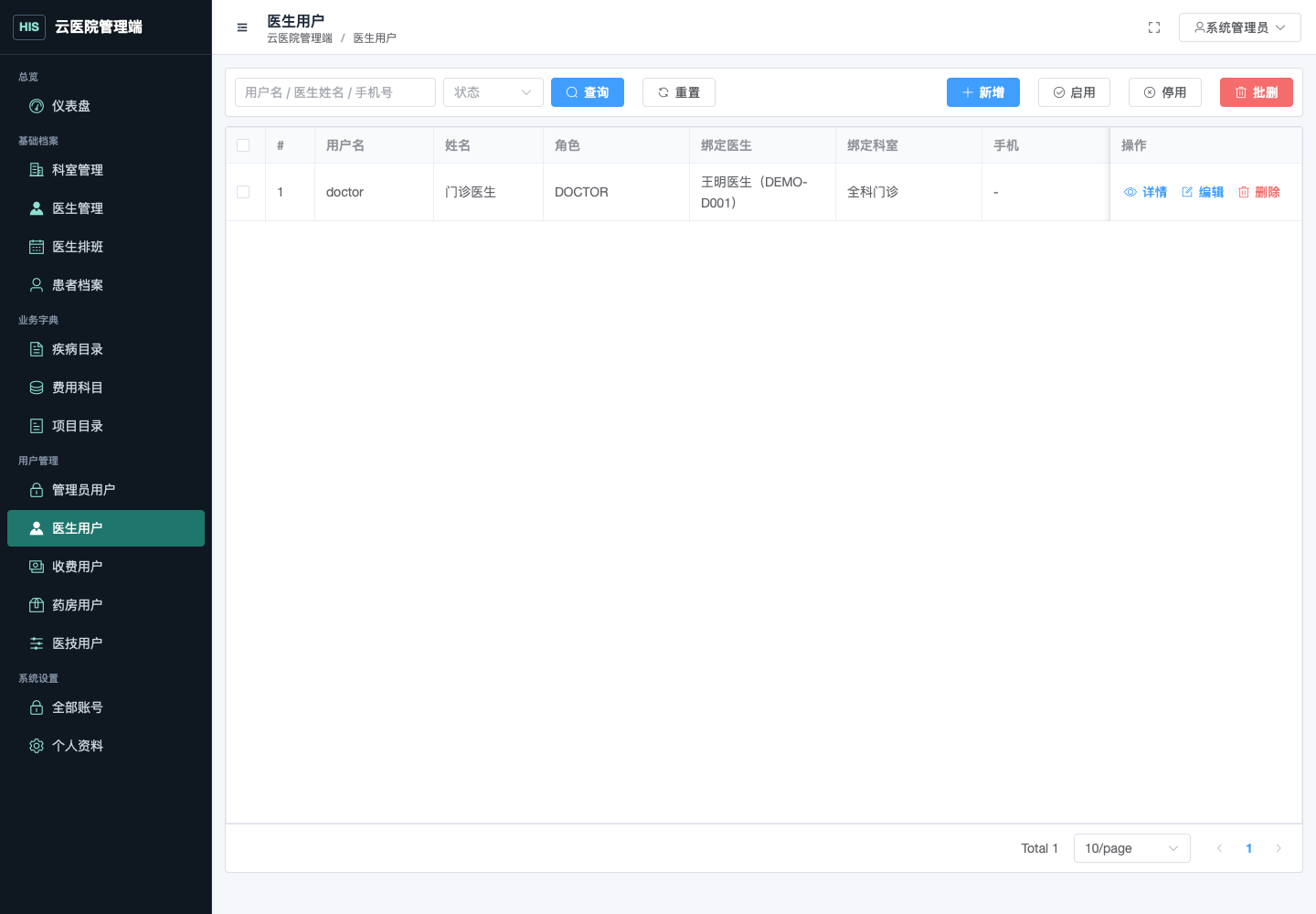
Task: Click the 费用科目 coins icon
Action: click(x=37, y=388)
